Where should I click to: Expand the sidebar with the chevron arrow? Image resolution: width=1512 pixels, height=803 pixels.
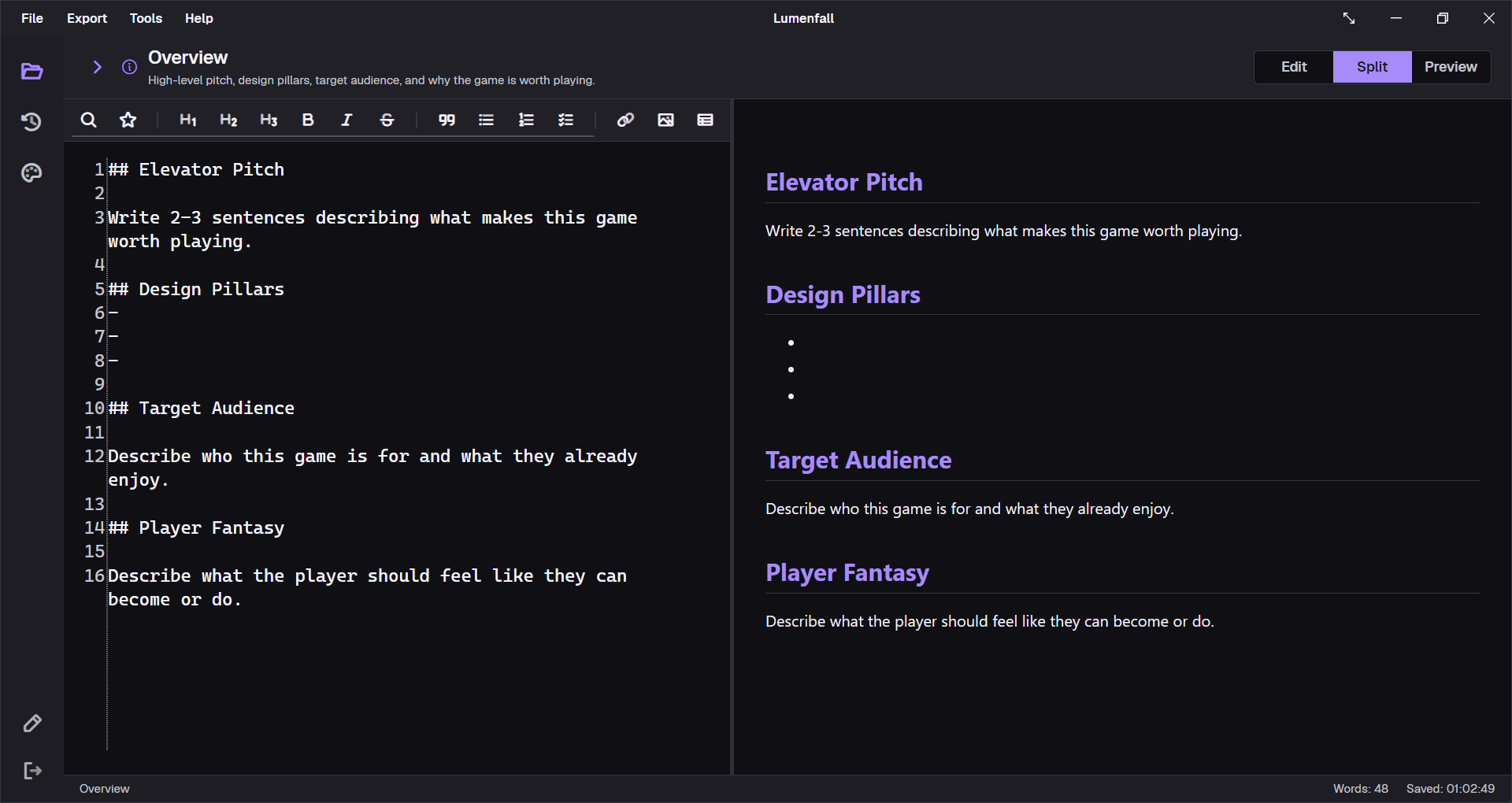[97, 67]
